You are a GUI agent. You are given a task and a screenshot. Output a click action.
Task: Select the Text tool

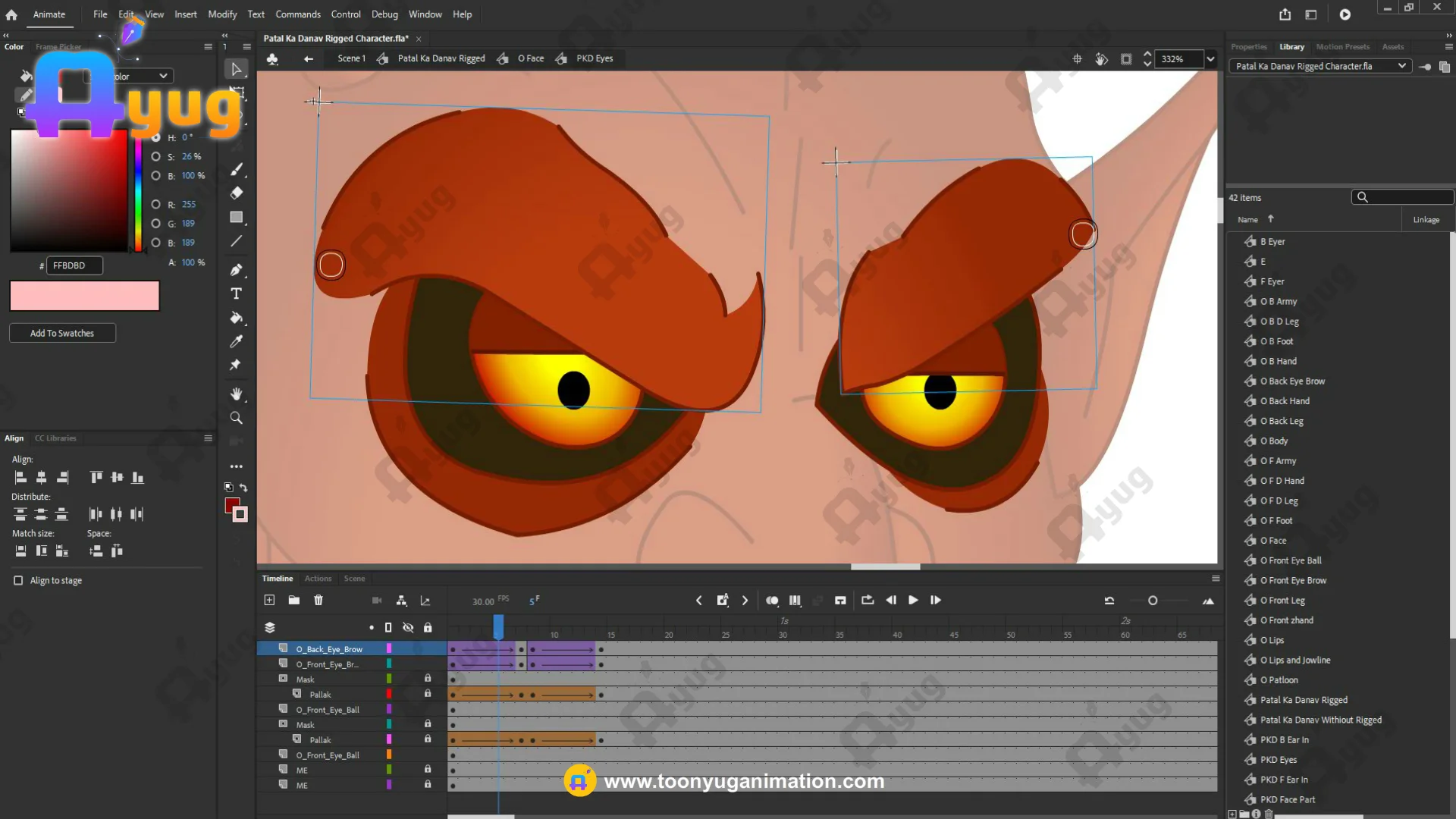[x=237, y=293]
